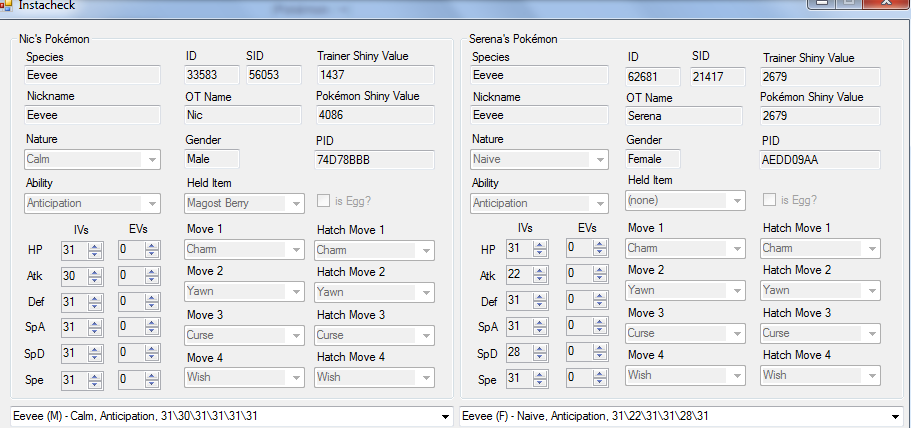Click Nic's PID field 74D78BBB
911x428 pixels.
[375, 160]
